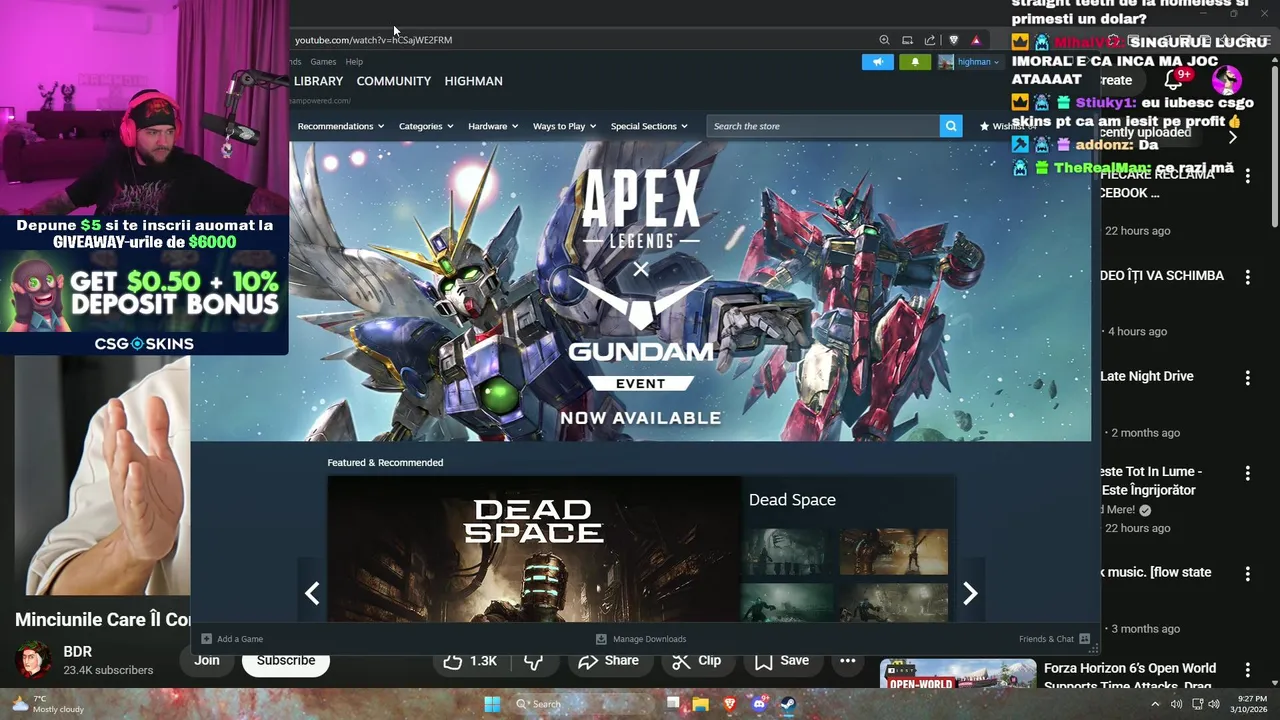This screenshot has width=1280, height=720.
Task: Like the YouTube video (1.3K)
Action: click(x=471, y=661)
